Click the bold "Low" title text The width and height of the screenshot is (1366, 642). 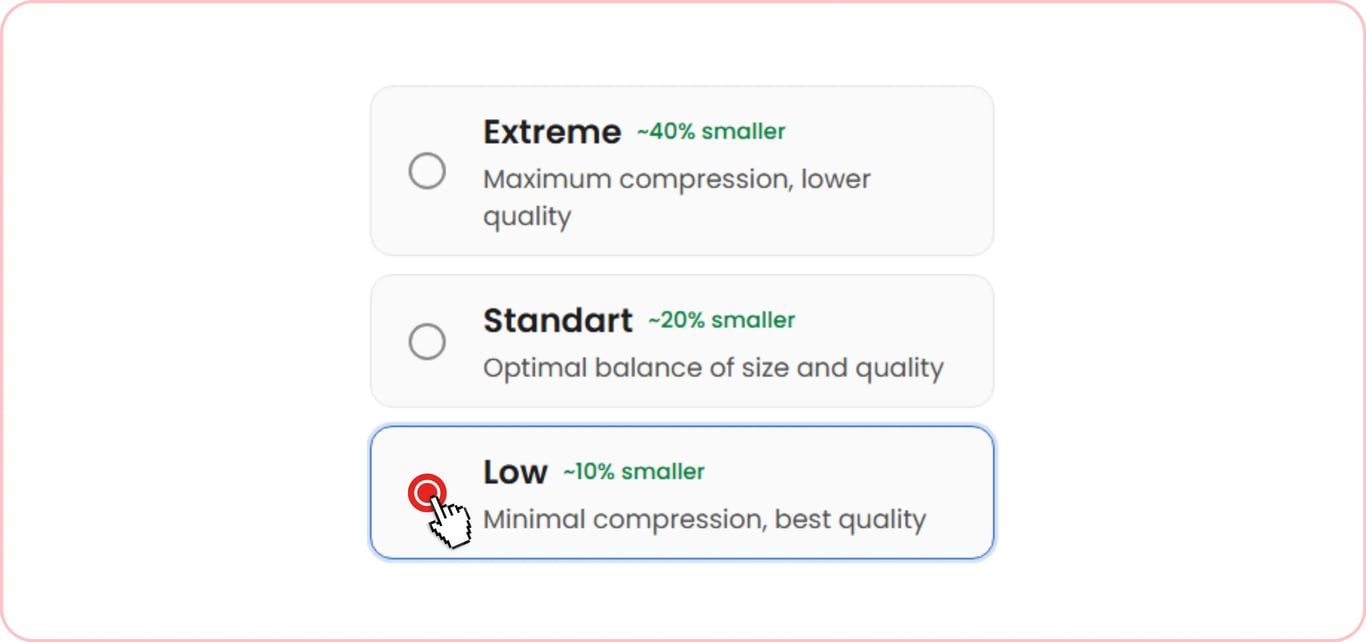[515, 472]
